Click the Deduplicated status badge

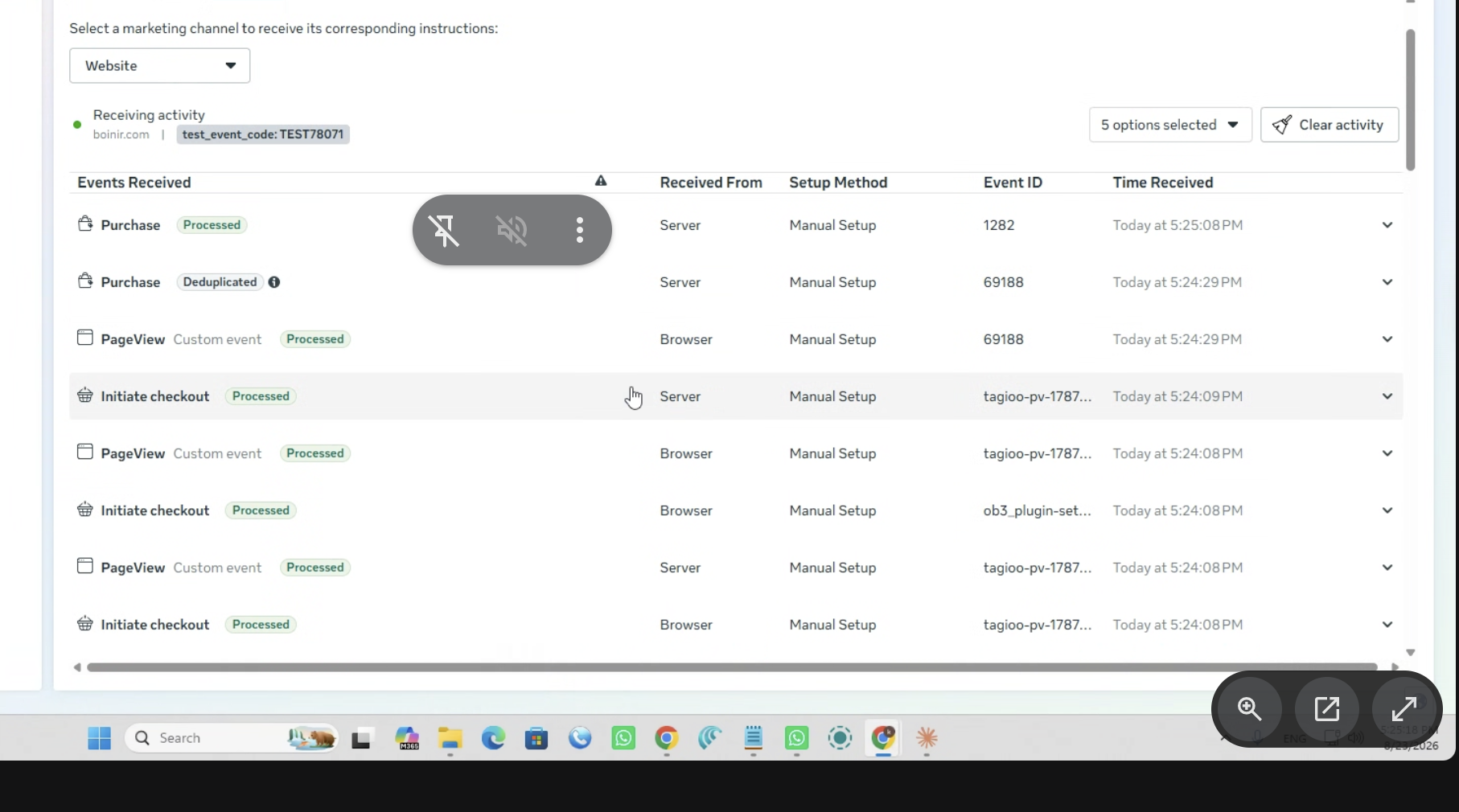point(220,282)
